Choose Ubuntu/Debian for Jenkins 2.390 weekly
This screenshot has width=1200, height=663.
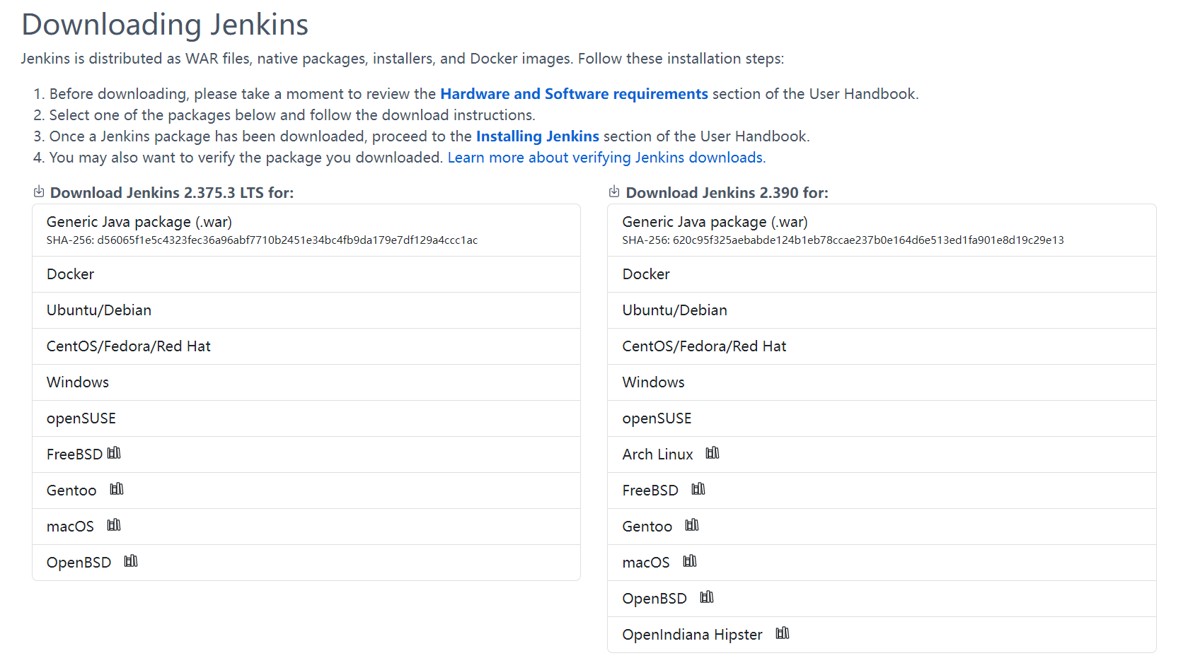pyautogui.click(x=674, y=310)
